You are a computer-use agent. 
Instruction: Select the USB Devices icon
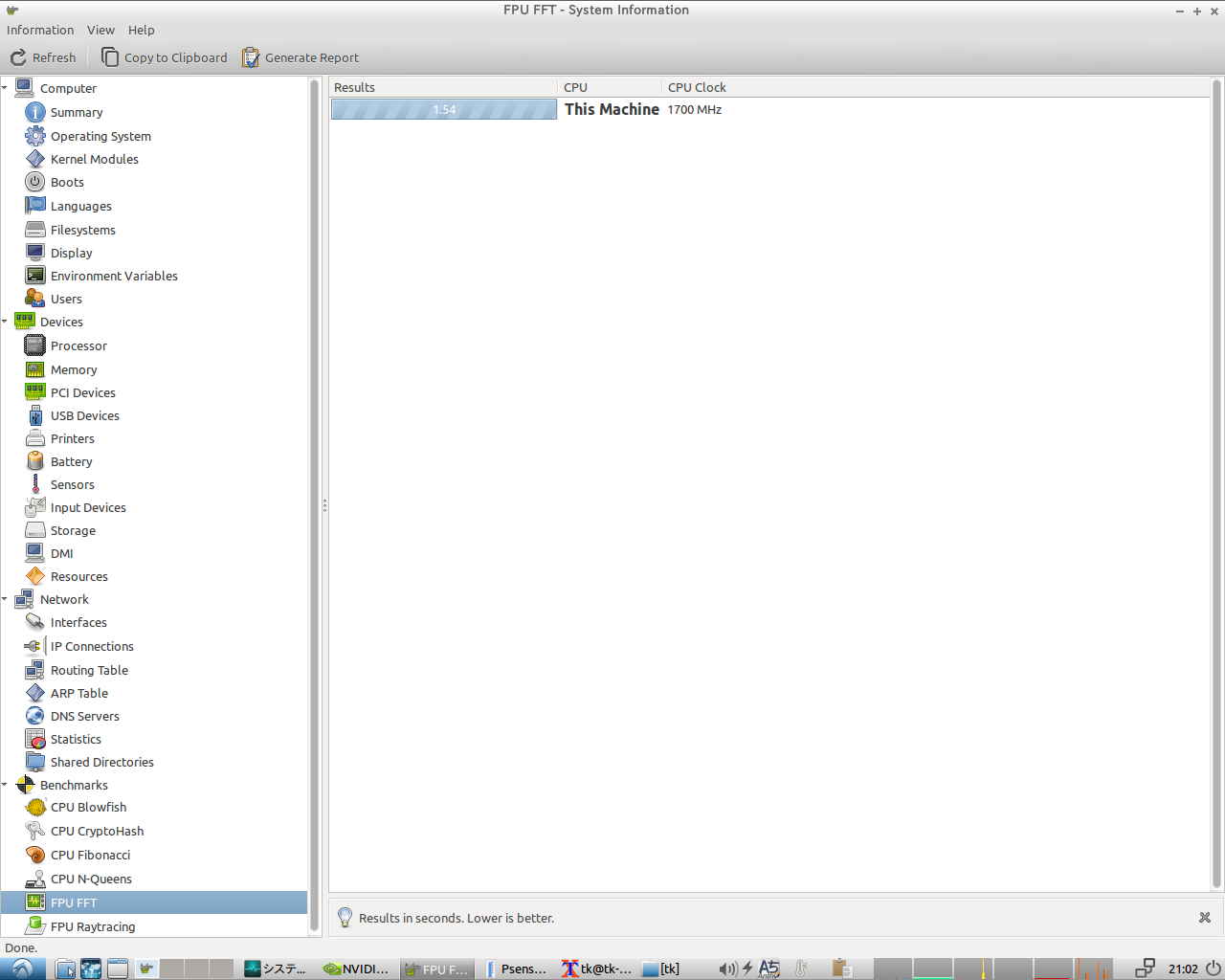pyautogui.click(x=35, y=415)
